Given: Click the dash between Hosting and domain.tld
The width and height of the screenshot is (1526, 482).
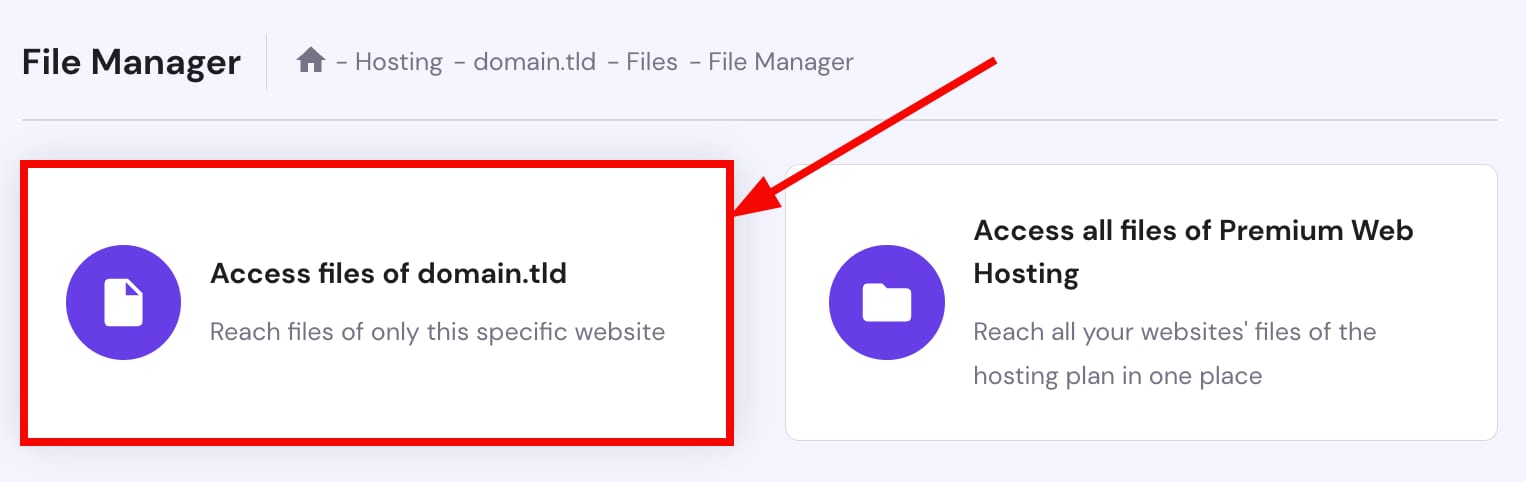Looking at the screenshot, I should point(459,62).
